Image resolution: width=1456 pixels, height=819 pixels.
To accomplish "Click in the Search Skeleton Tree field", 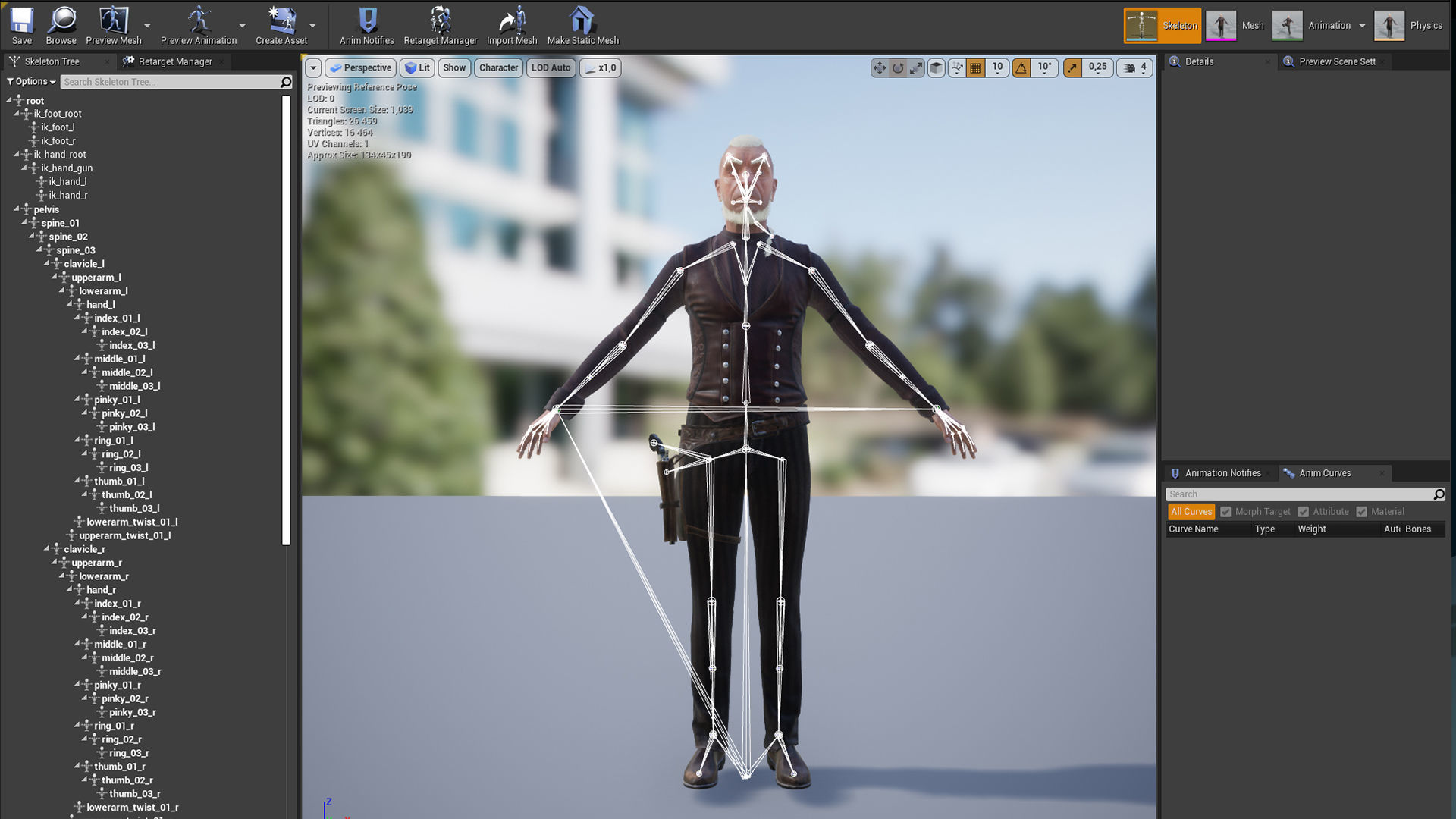I will click(x=171, y=82).
